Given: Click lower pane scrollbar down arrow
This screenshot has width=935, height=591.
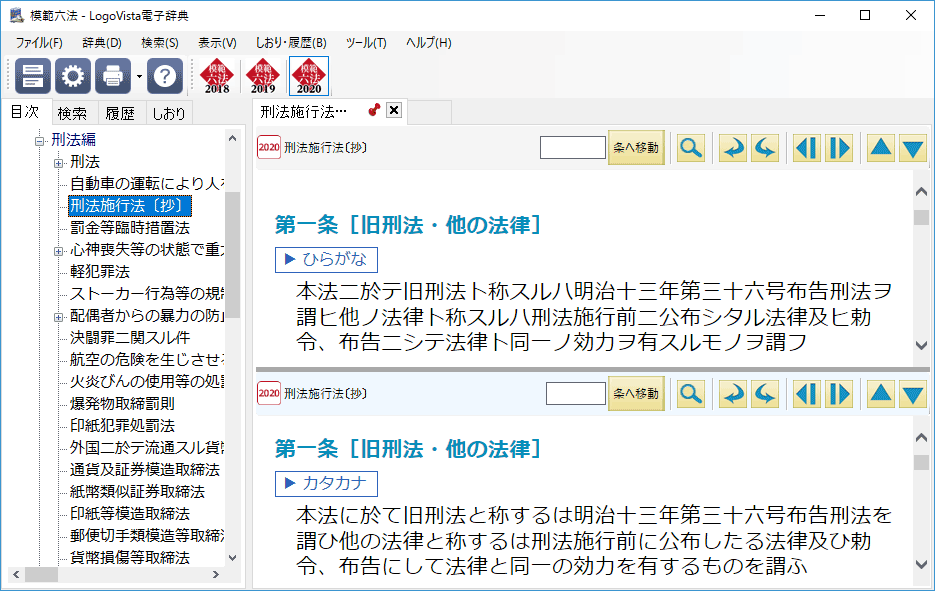Looking at the screenshot, I should pyautogui.click(x=921, y=564).
